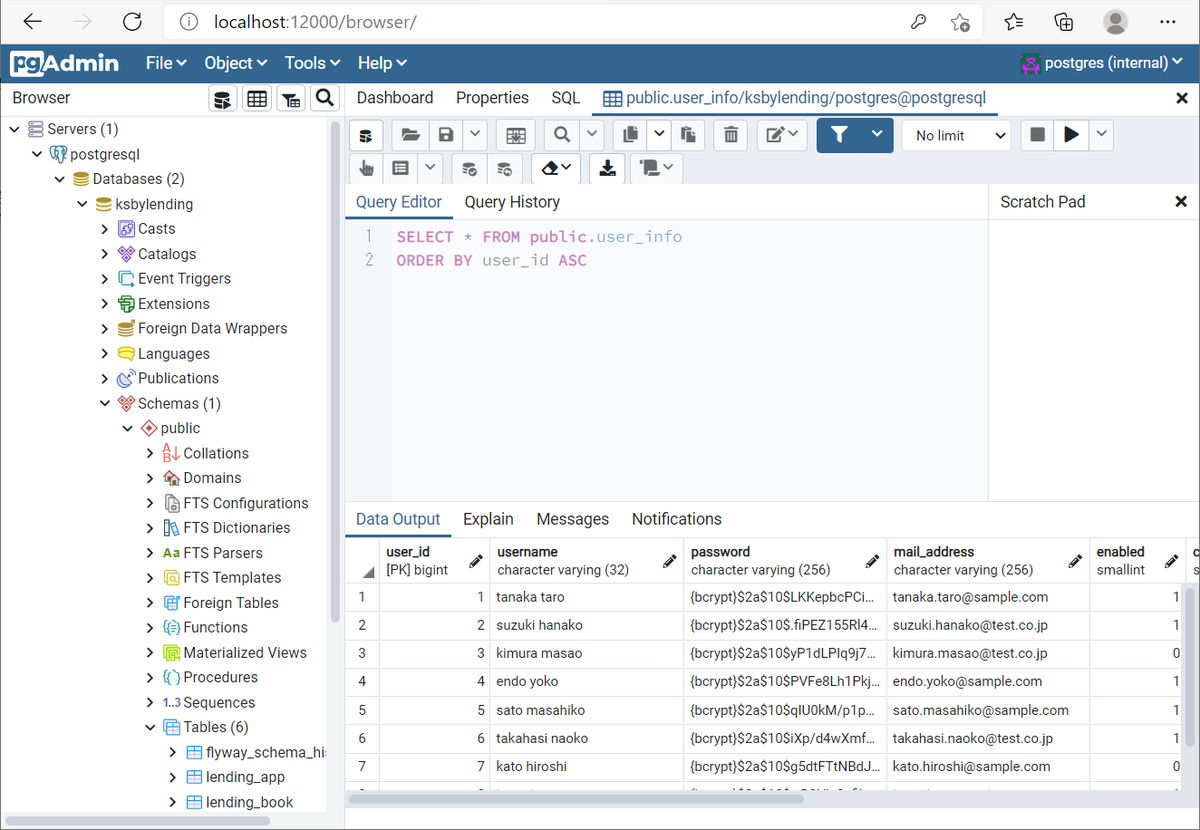Image resolution: width=1200 pixels, height=830 pixels.
Task: Switch to the Messages tab
Action: pyautogui.click(x=572, y=519)
